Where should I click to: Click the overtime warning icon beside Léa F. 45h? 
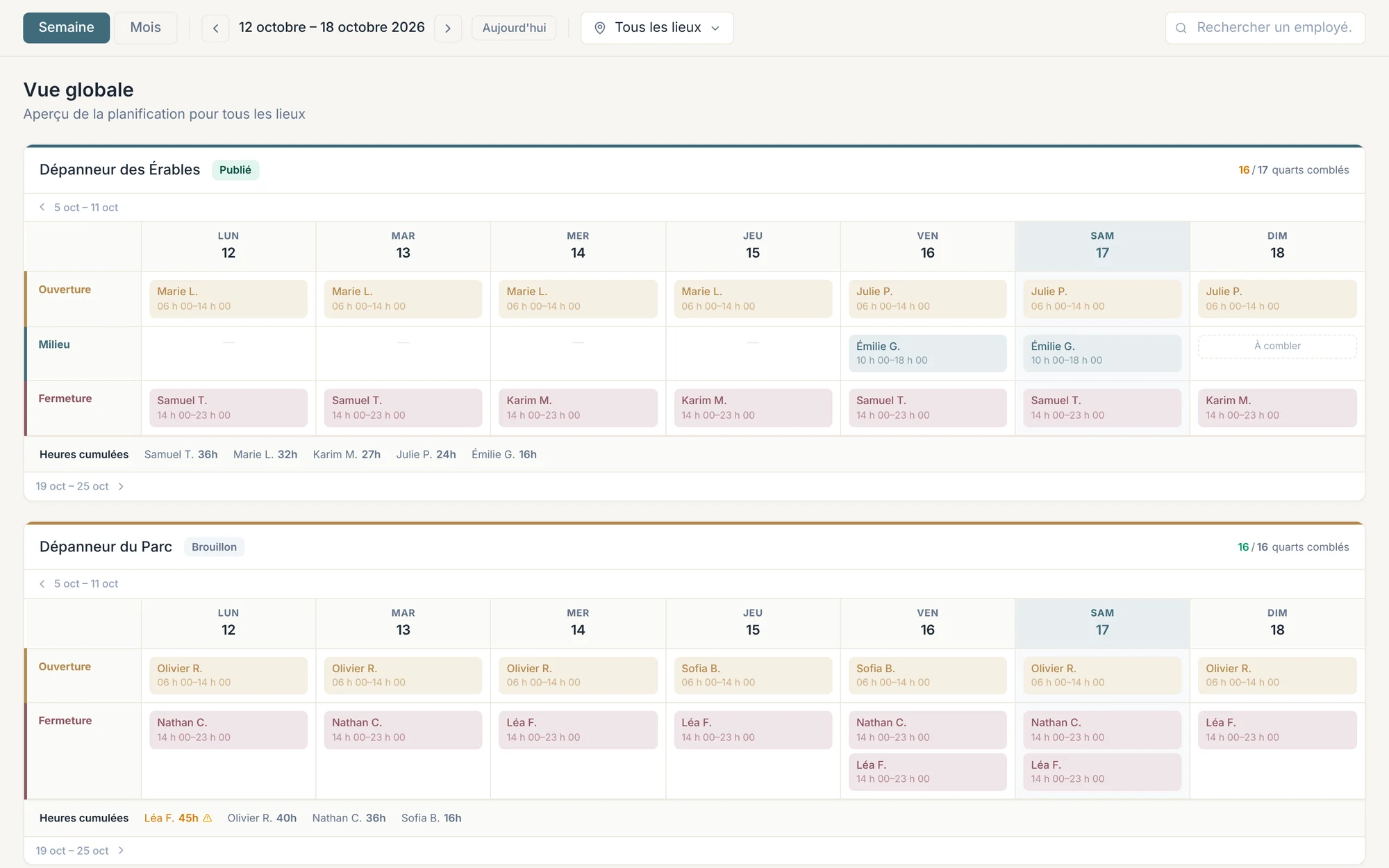[207, 818]
